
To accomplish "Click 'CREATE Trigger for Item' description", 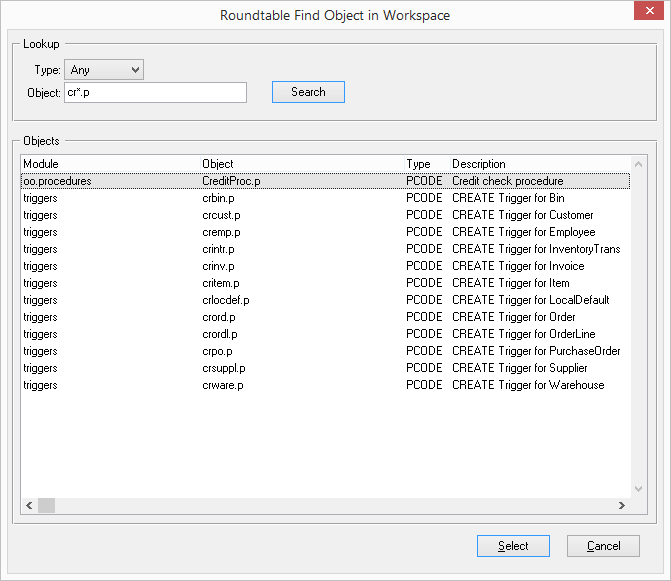I will coord(511,283).
